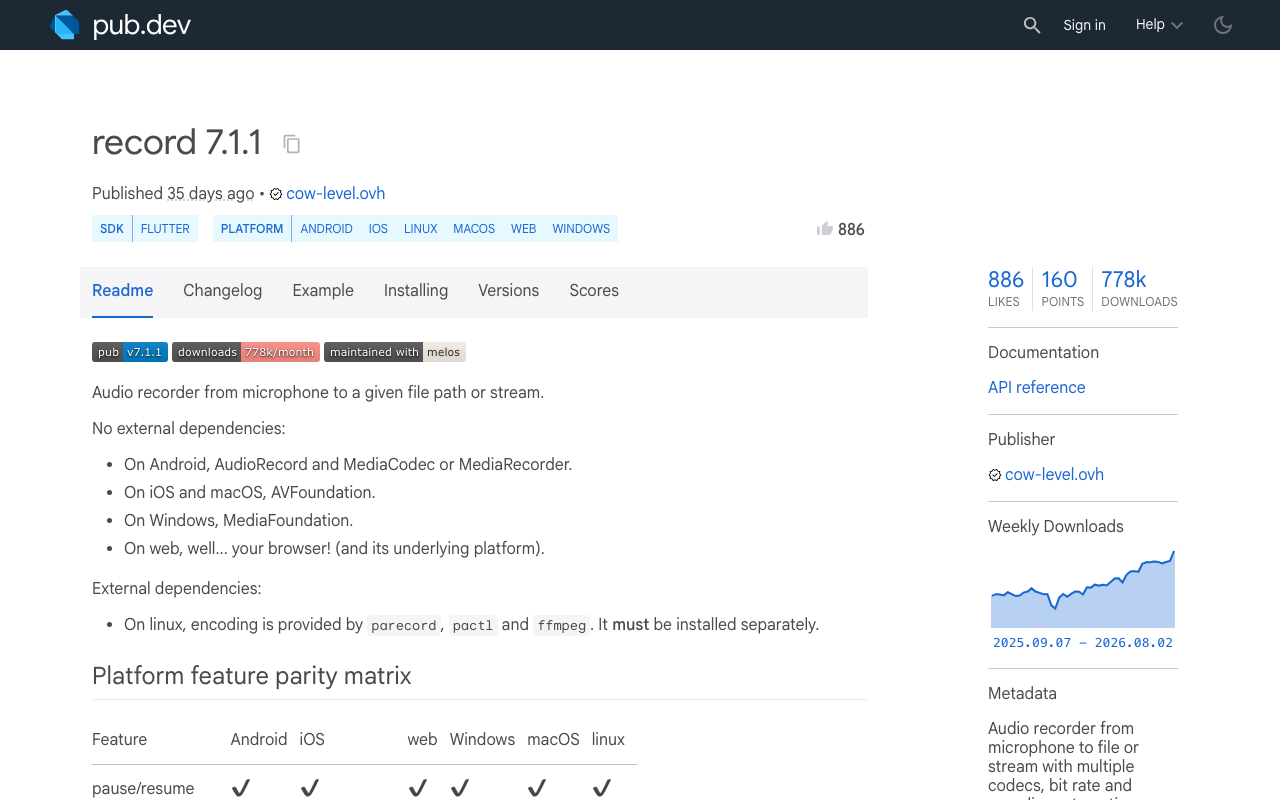Open the API reference link
The image size is (1280, 800).
[1036, 388]
